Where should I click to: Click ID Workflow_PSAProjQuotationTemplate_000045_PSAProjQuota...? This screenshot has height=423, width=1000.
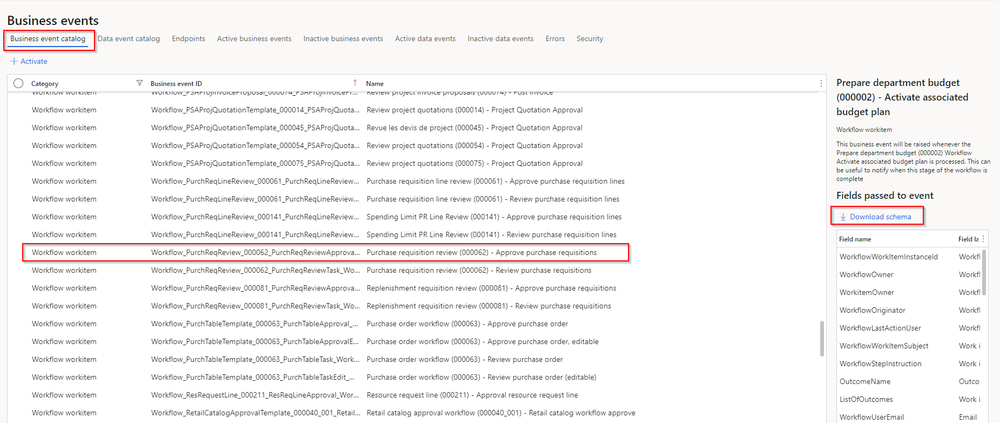coord(256,128)
